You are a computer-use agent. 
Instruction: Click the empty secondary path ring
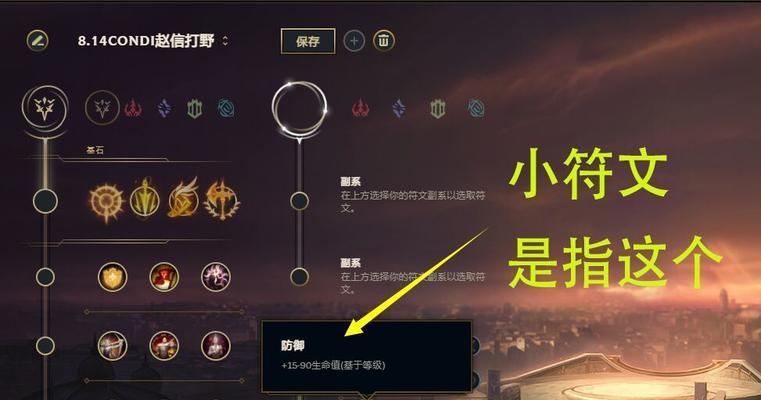299,109
